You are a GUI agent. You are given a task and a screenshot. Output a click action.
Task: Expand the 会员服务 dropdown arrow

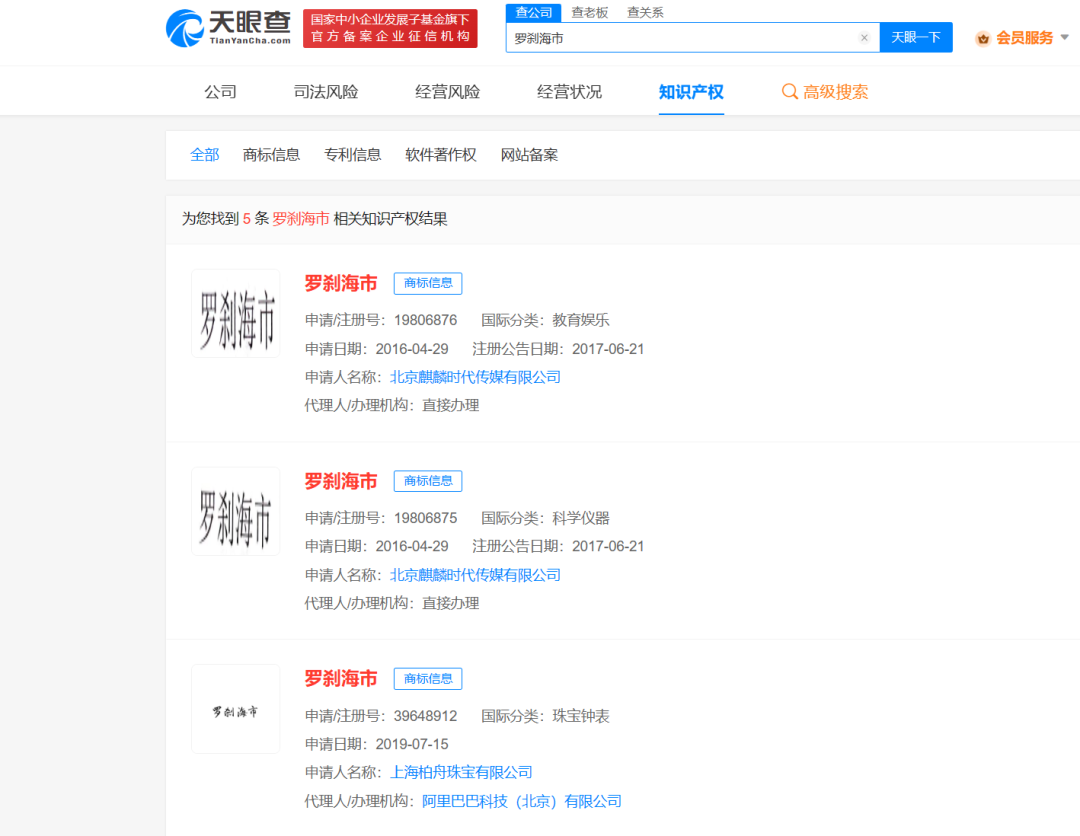tap(1064, 37)
